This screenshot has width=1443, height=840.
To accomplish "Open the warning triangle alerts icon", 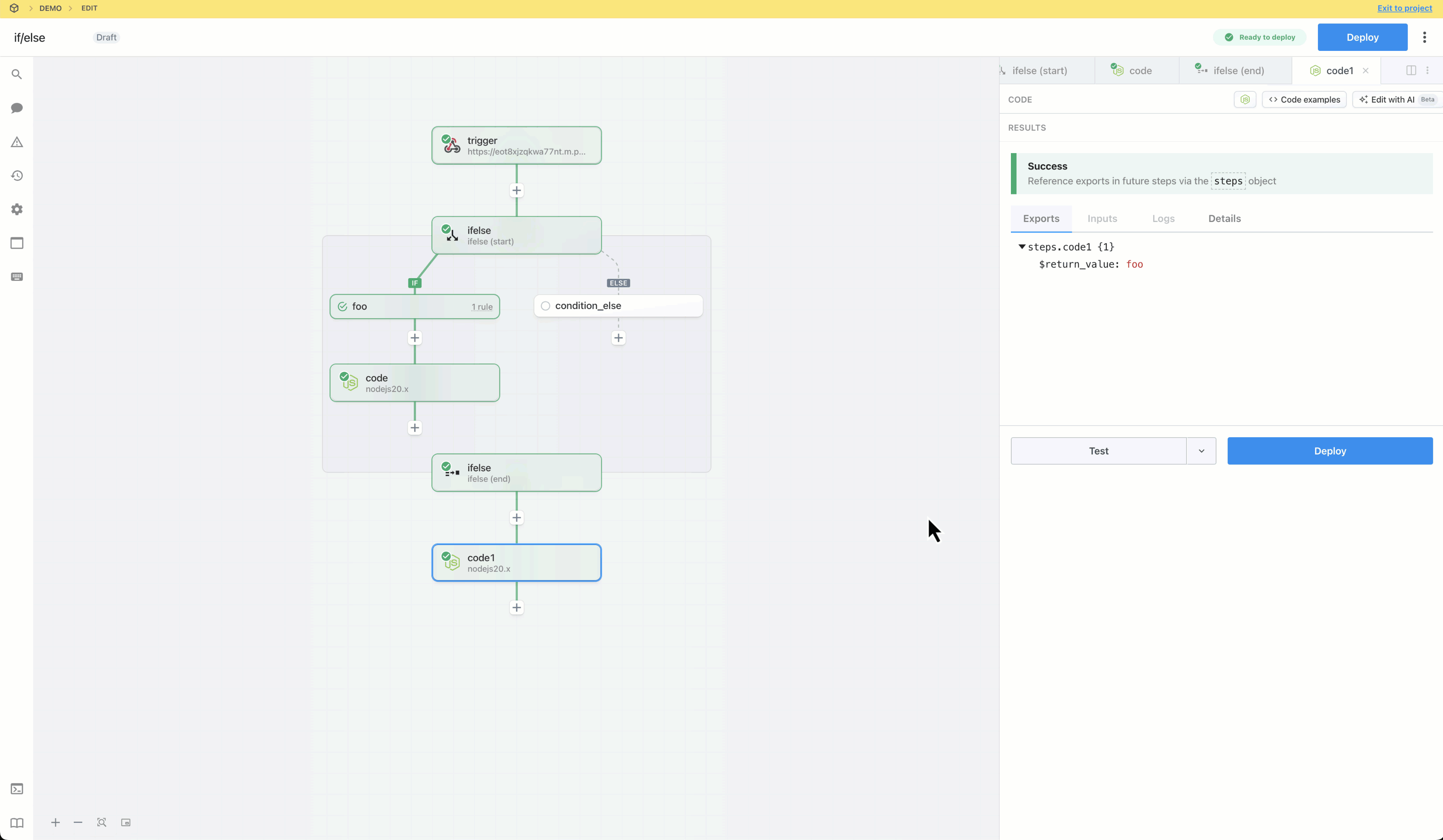I will click(x=16, y=142).
